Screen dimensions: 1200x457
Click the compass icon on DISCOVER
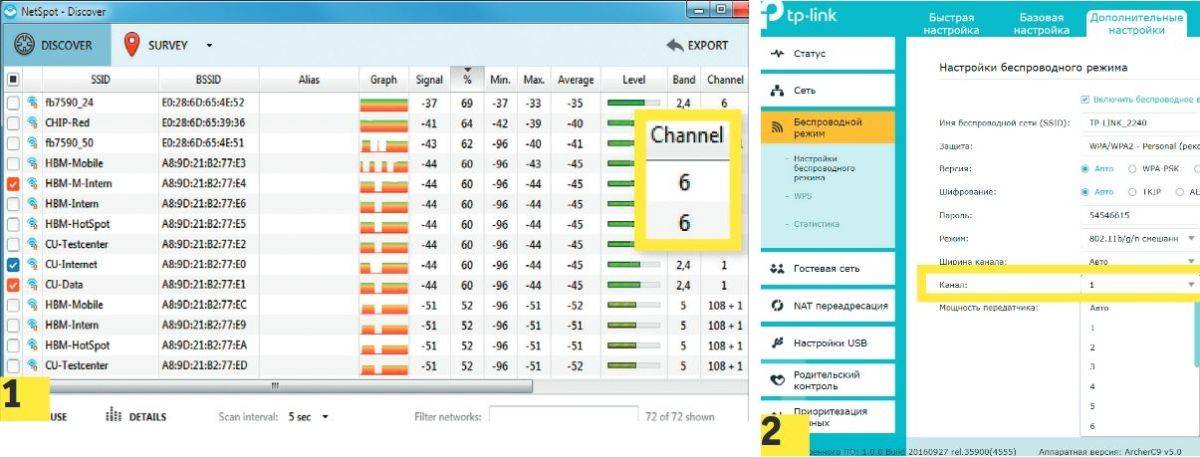coord(24,45)
